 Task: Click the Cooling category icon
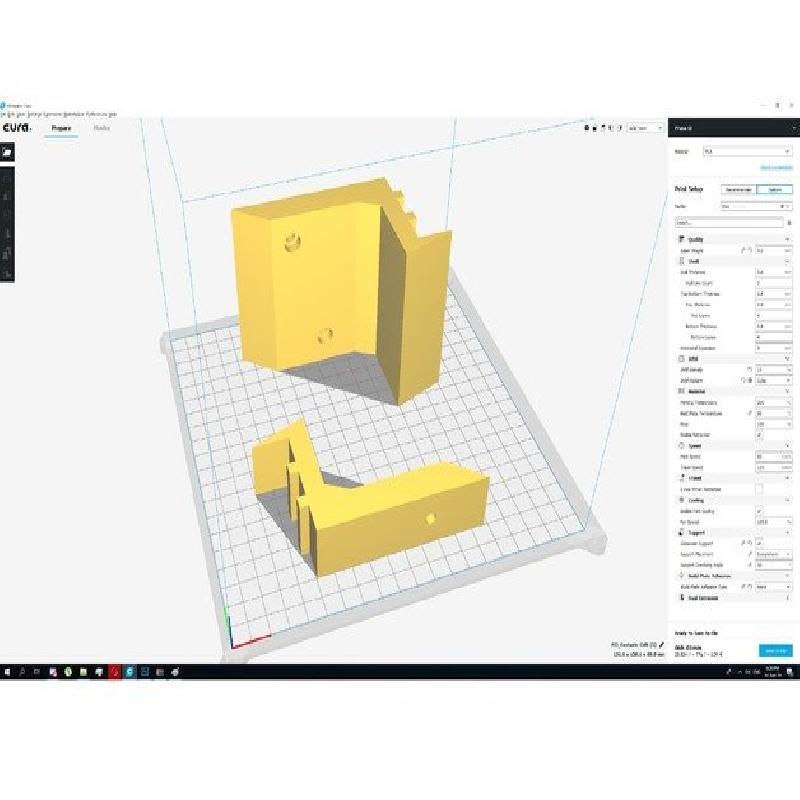click(x=682, y=500)
